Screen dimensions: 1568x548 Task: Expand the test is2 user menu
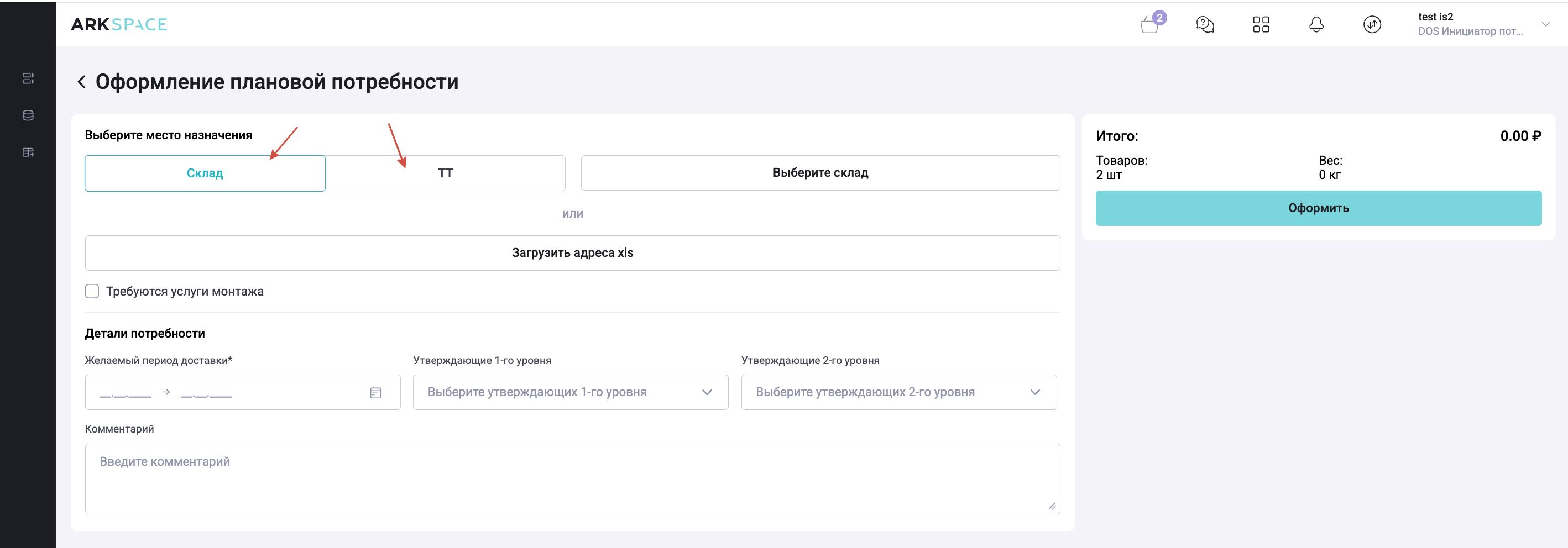1545,24
